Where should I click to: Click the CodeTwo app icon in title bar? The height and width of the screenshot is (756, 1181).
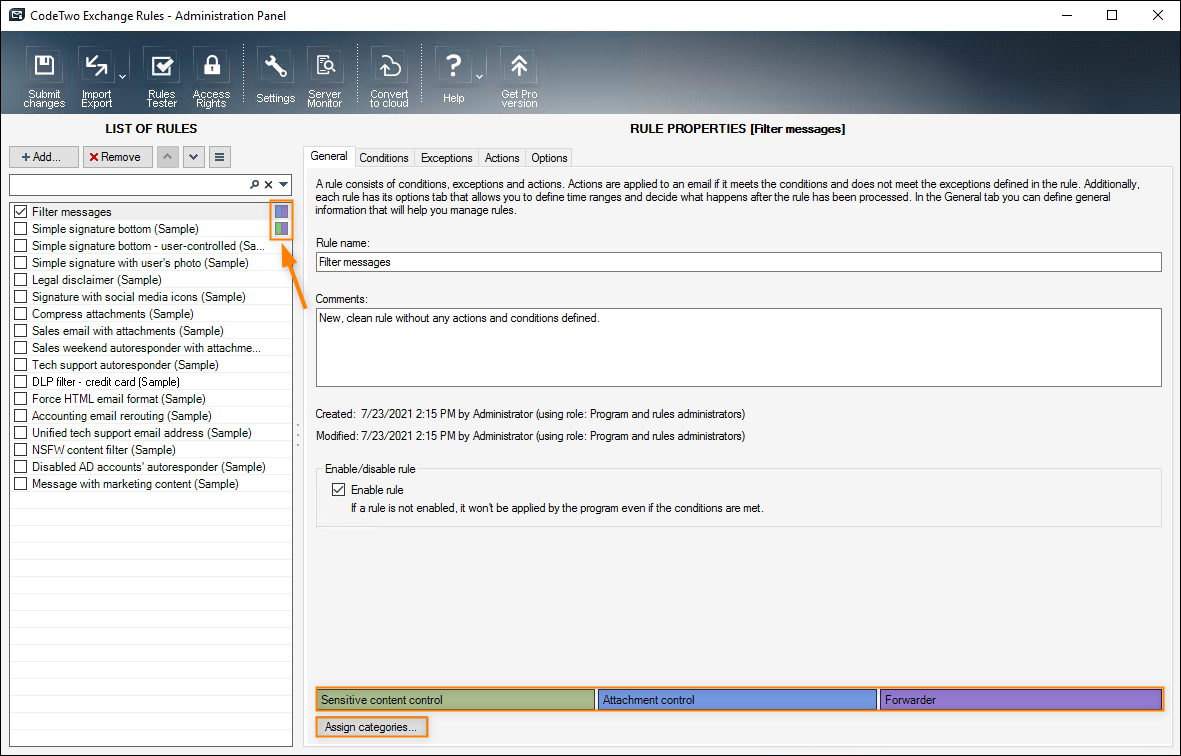16,15
